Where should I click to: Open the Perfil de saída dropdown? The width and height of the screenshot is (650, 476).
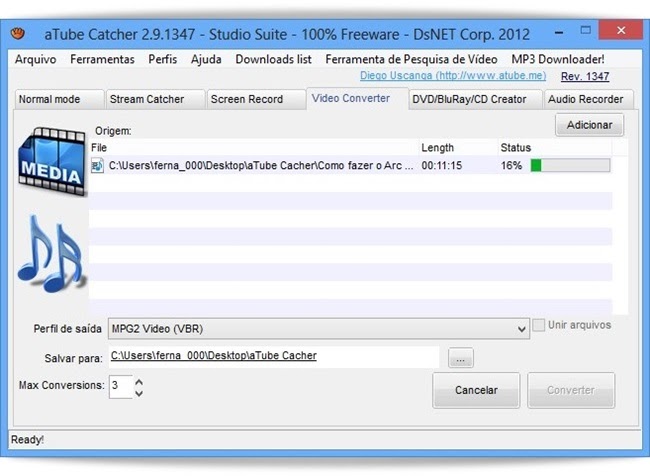tap(319, 329)
